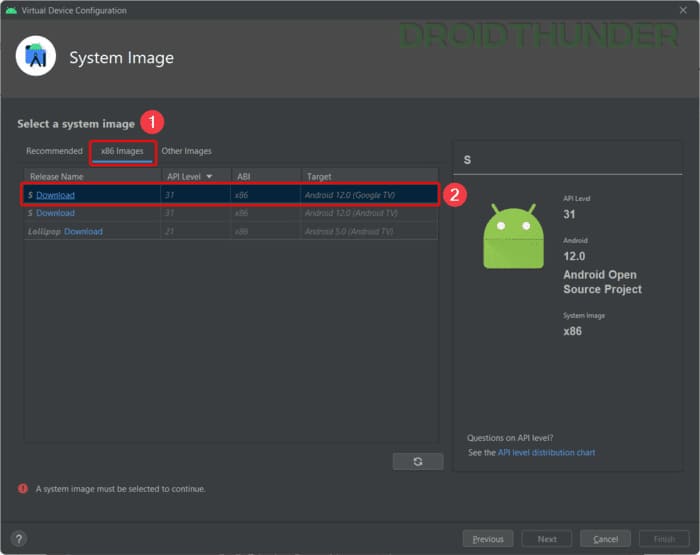Click the Next button
The height and width of the screenshot is (555, 700).
pyautogui.click(x=547, y=539)
